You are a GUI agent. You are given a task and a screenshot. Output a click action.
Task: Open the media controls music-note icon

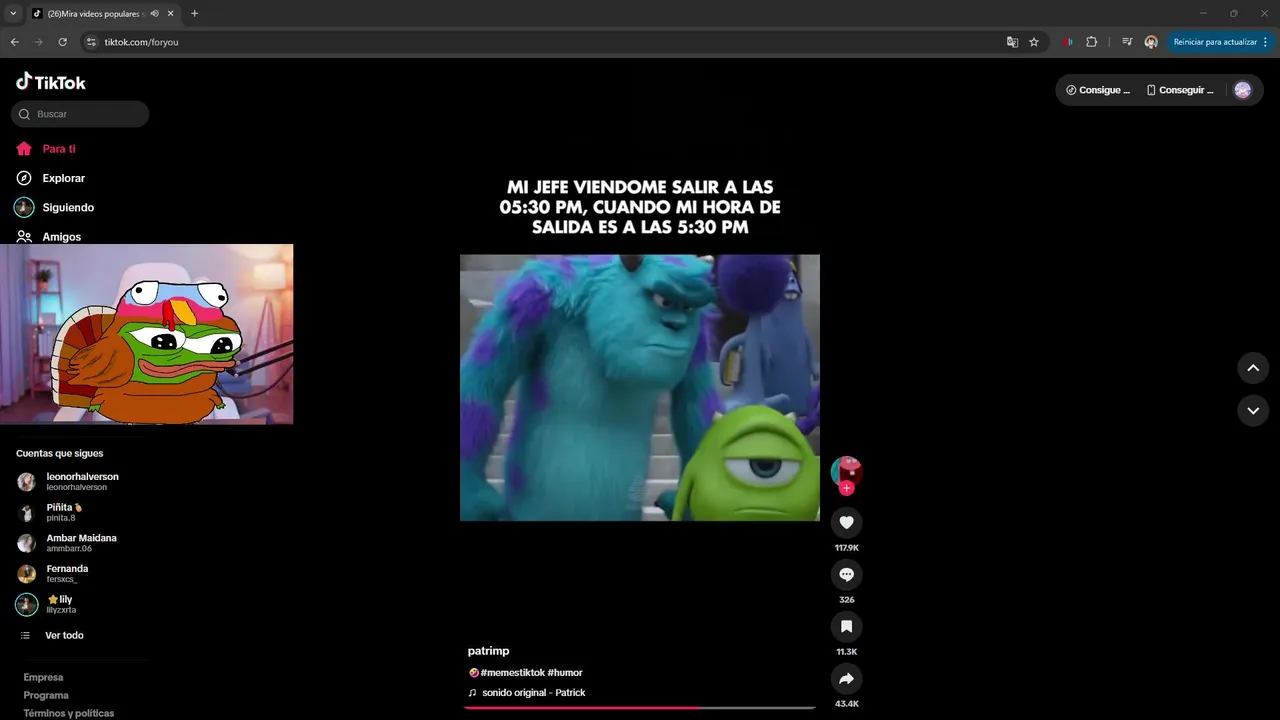(x=1127, y=42)
